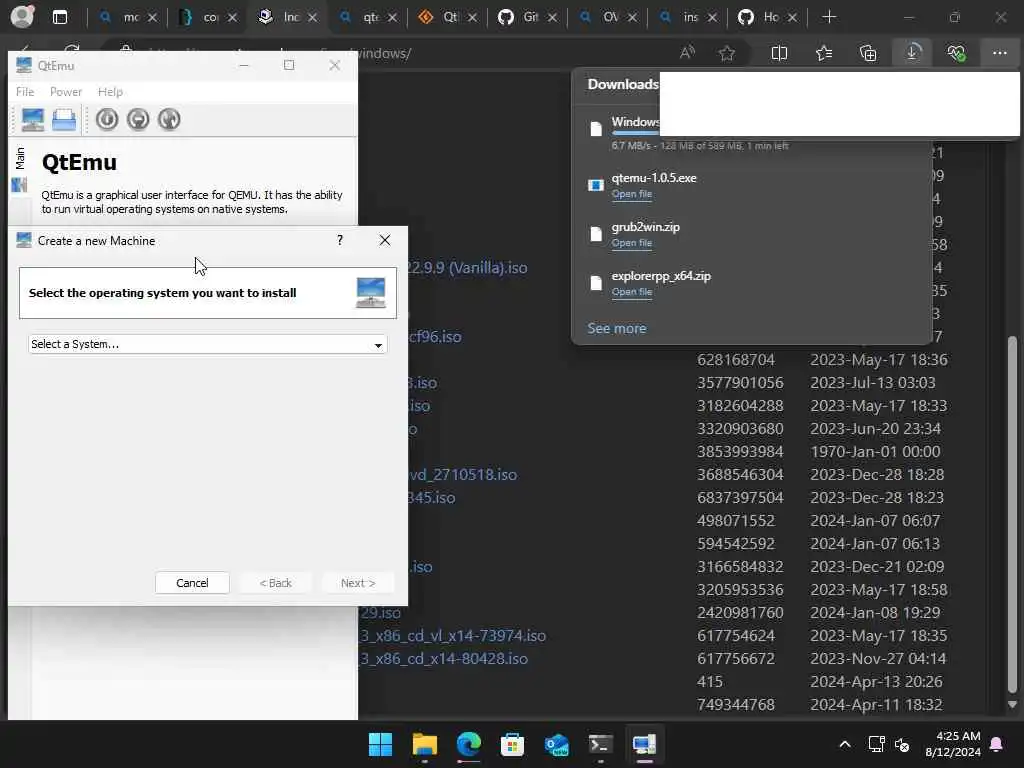
Task: Click the browser refresh icon
Action: click(72, 51)
